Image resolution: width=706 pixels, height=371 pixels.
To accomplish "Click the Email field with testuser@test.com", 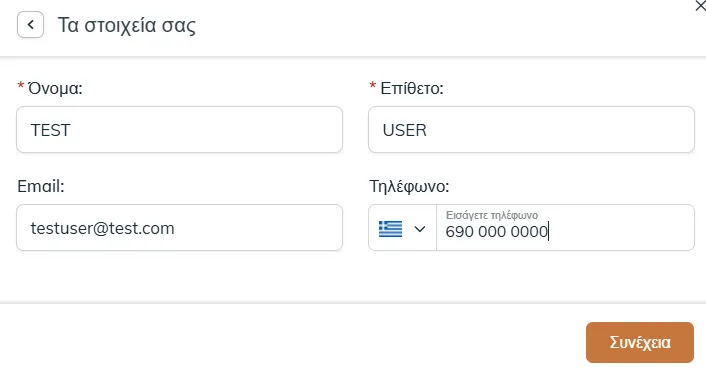I will 179,228.
